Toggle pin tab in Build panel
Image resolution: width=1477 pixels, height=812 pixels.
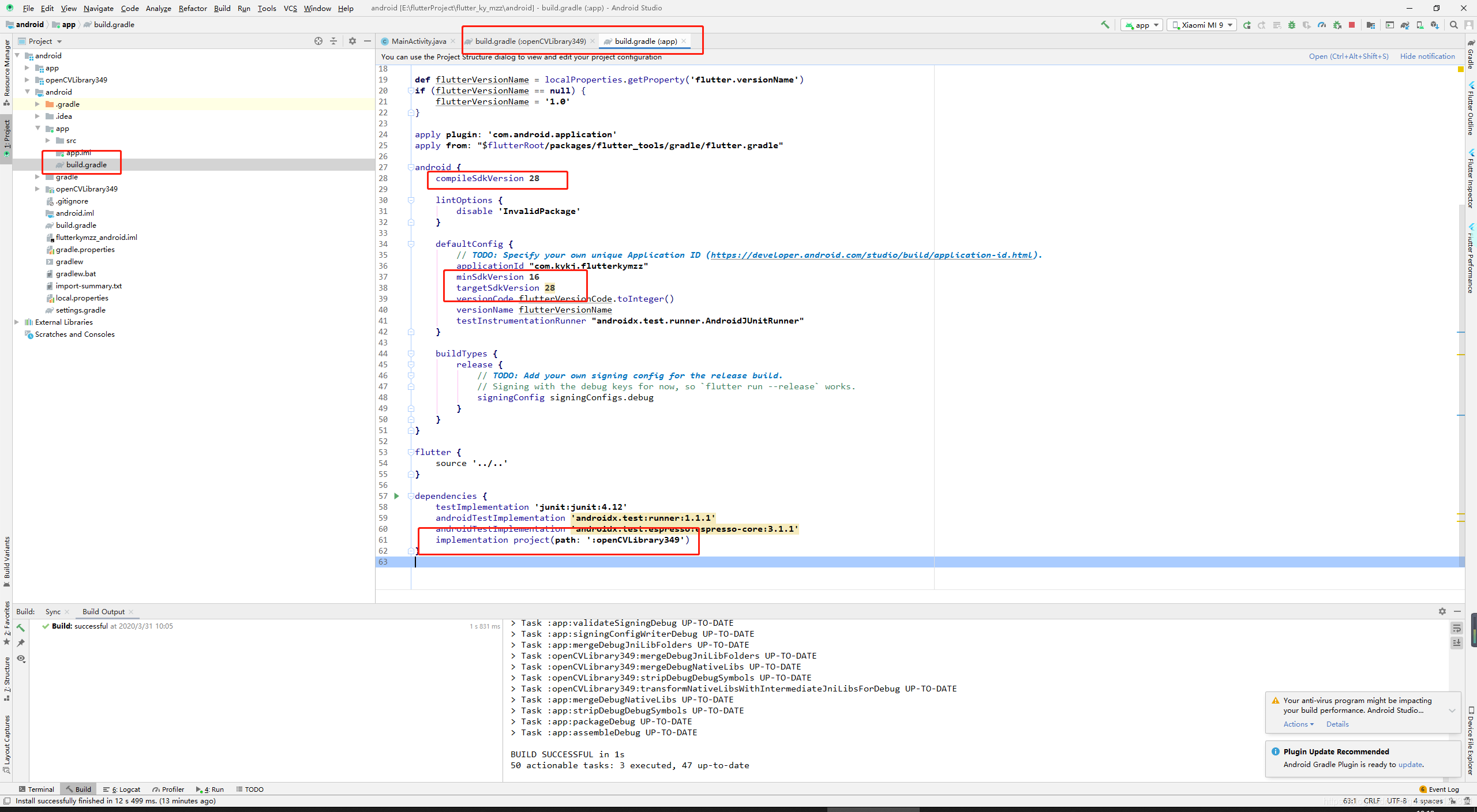(21, 642)
